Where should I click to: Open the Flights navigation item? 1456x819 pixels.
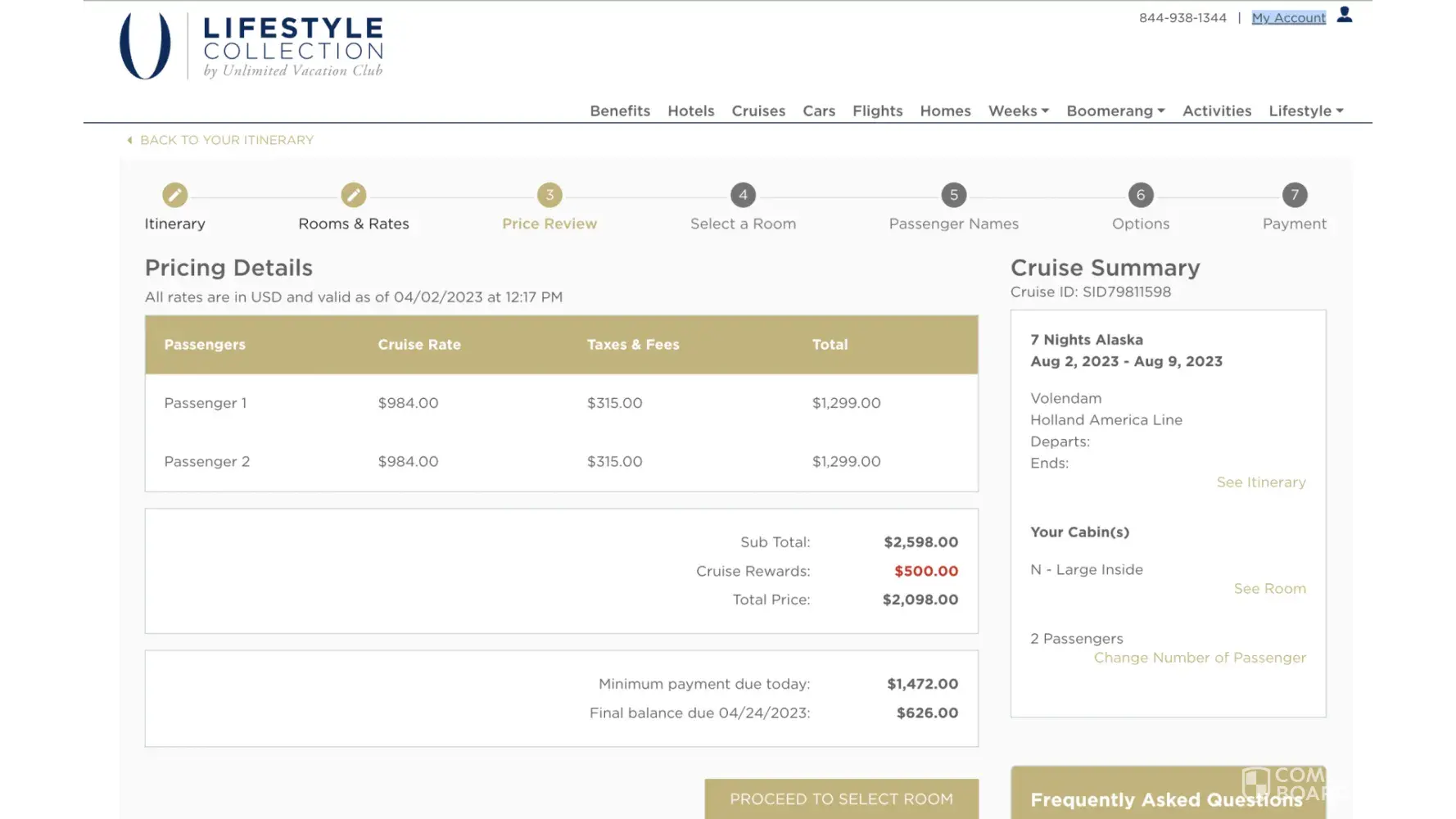coord(877,111)
